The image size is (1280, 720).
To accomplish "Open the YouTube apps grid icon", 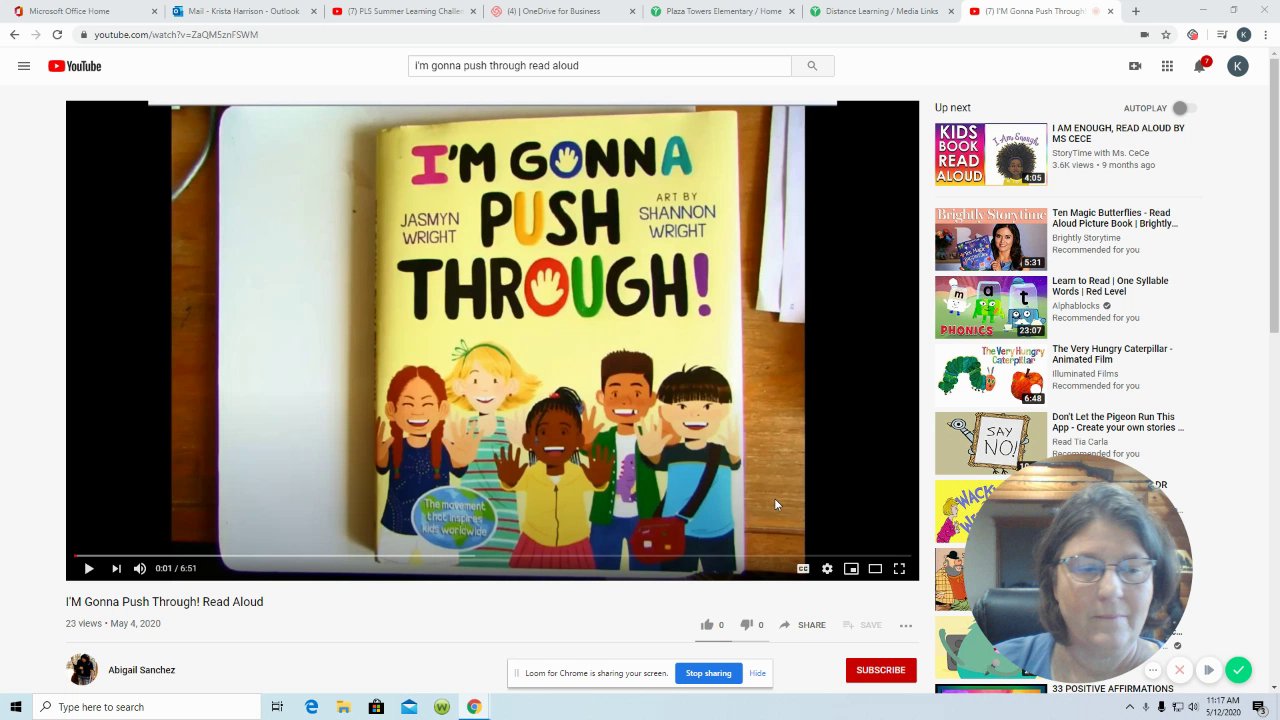I will pyautogui.click(x=1167, y=66).
